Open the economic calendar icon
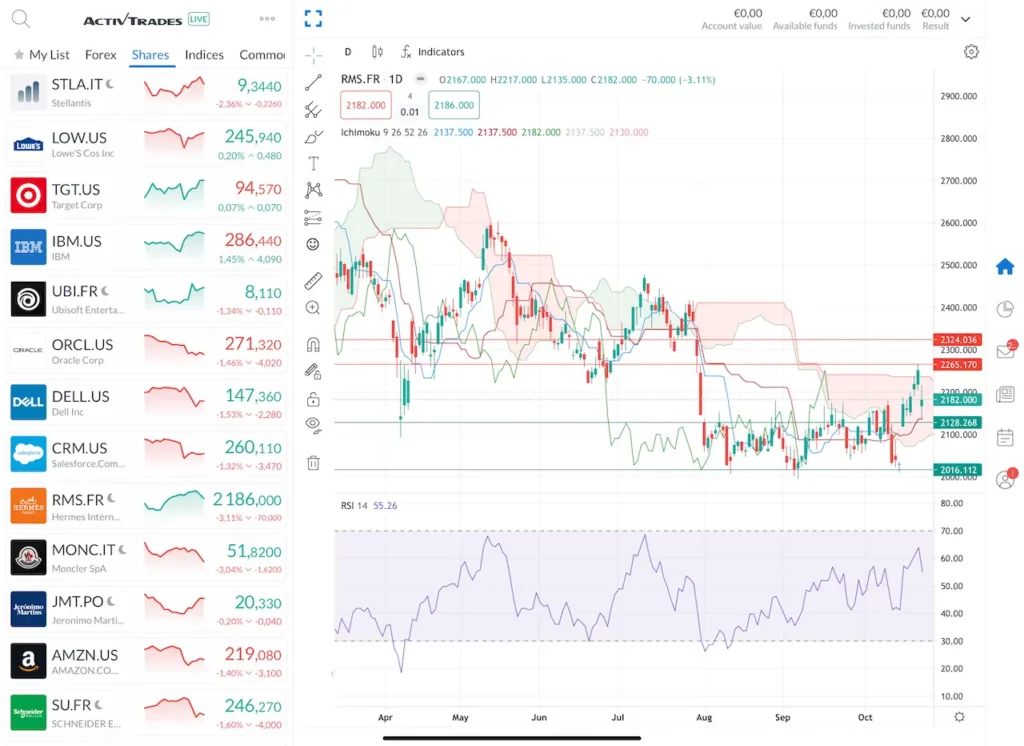The height and width of the screenshot is (746, 1024). [x=1004, y=437]
